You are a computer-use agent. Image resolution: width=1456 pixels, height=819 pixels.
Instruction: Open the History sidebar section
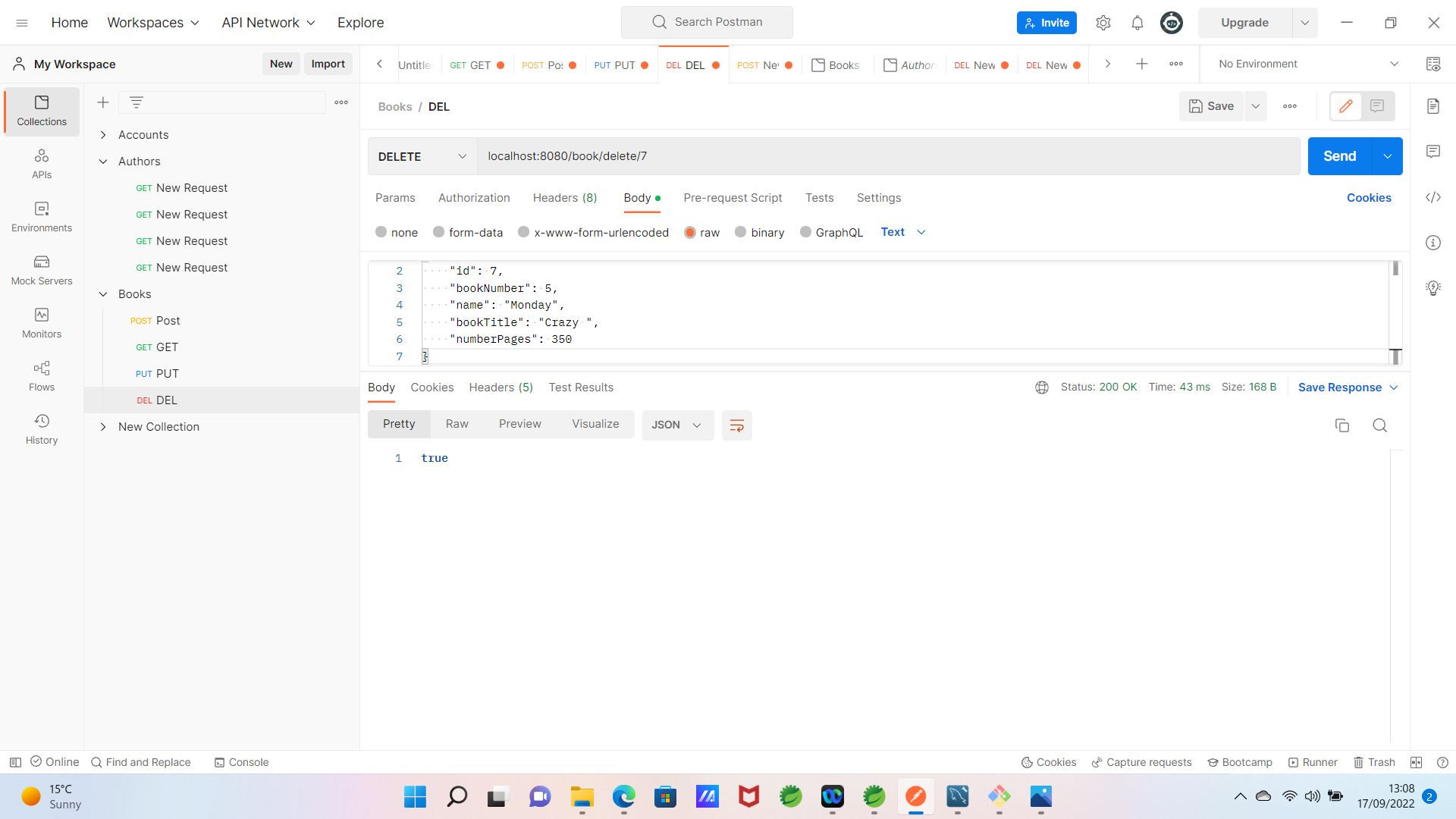click(42, 430)
